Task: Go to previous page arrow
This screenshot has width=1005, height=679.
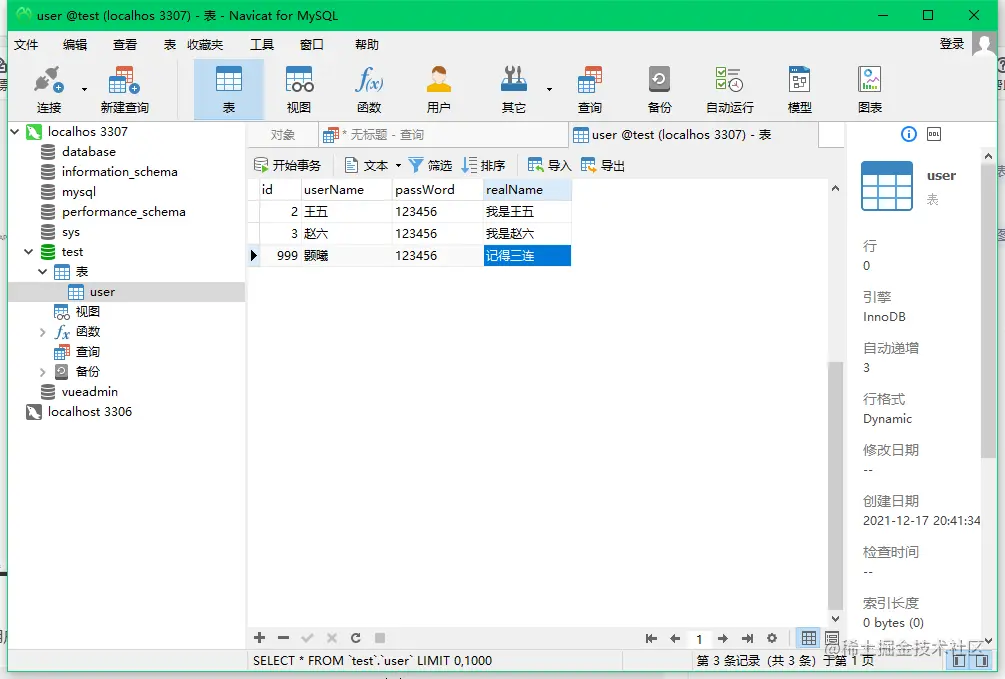Action: click(675, 639)
